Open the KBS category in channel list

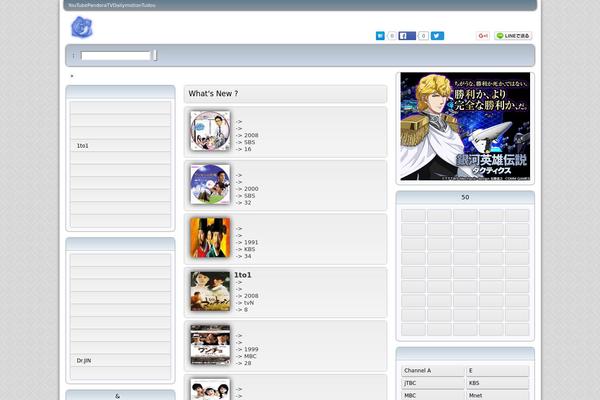click(x=497, y=383)
